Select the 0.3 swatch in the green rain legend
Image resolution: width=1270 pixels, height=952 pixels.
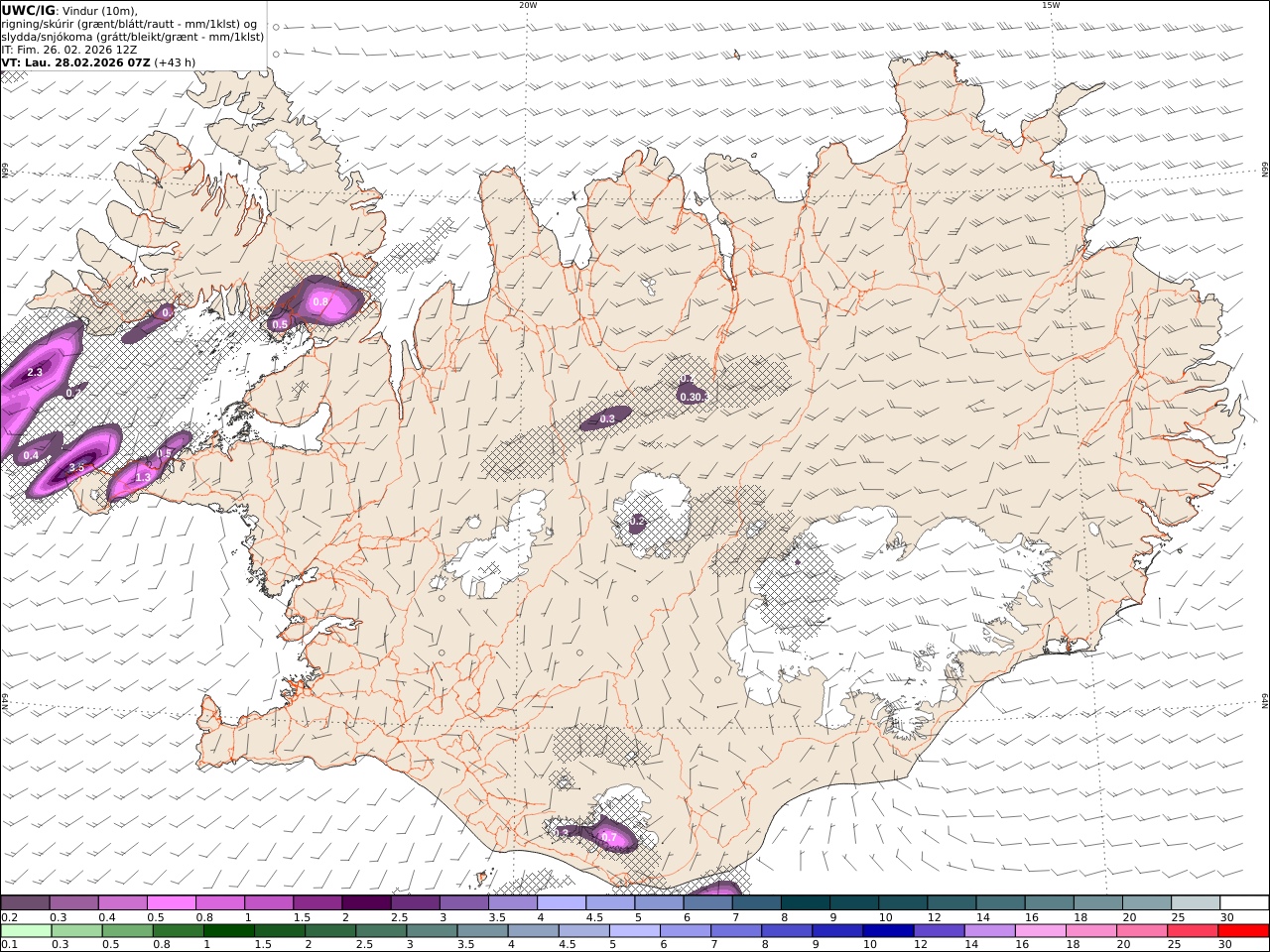point(76,930)
